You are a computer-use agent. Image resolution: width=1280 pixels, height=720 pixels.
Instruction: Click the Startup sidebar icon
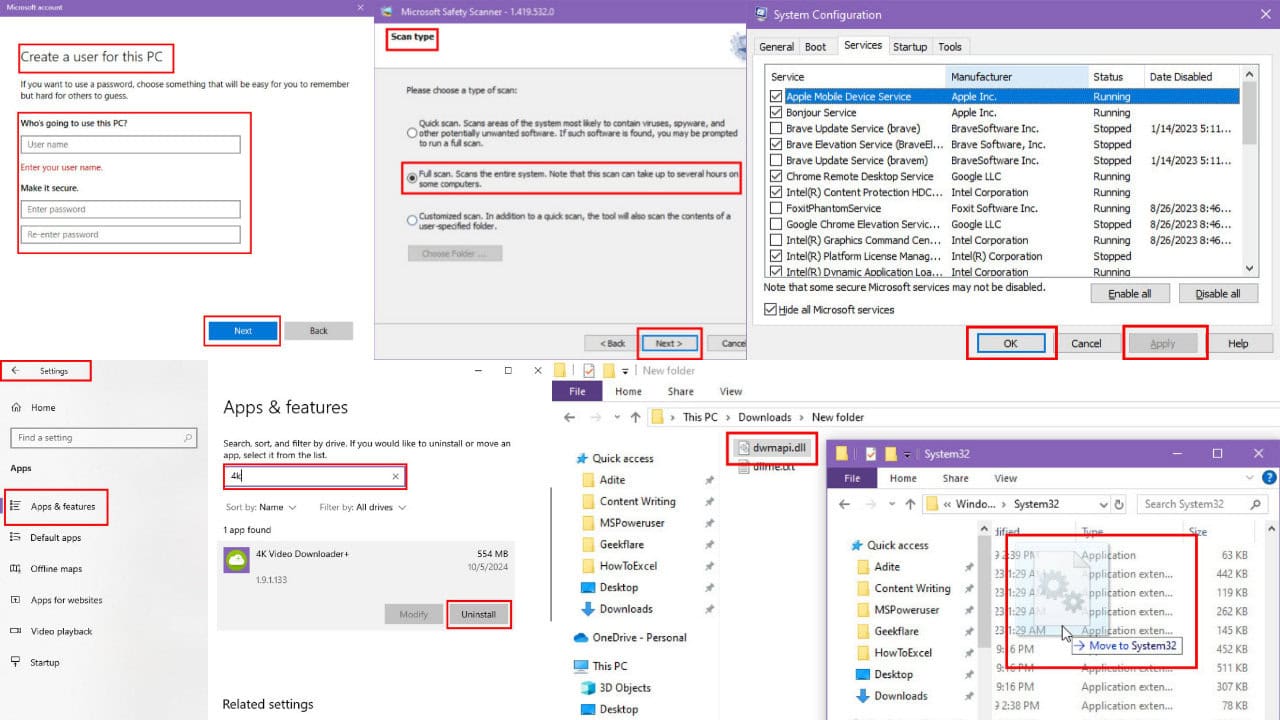[16, 662]
